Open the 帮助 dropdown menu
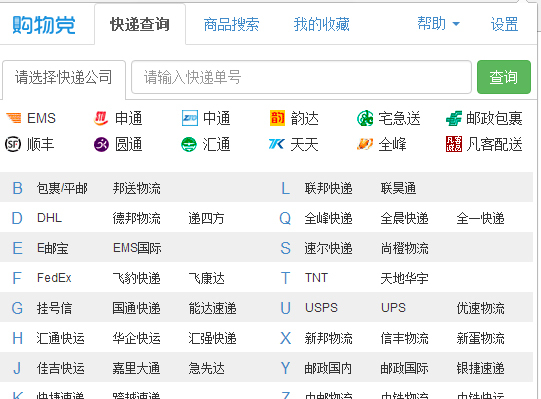 click(x=438, y=24)
